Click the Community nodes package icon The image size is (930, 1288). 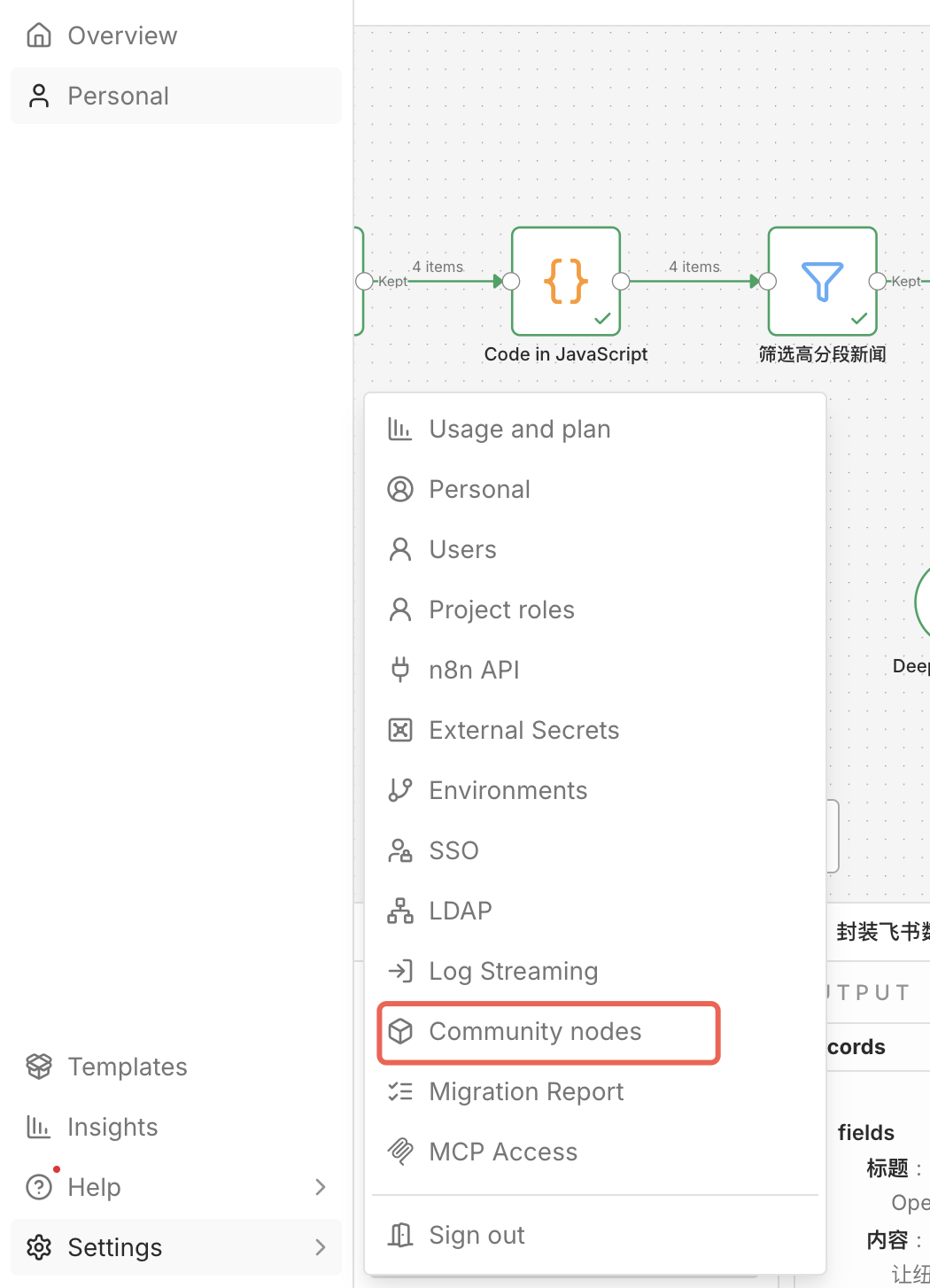click(401, 1031)
